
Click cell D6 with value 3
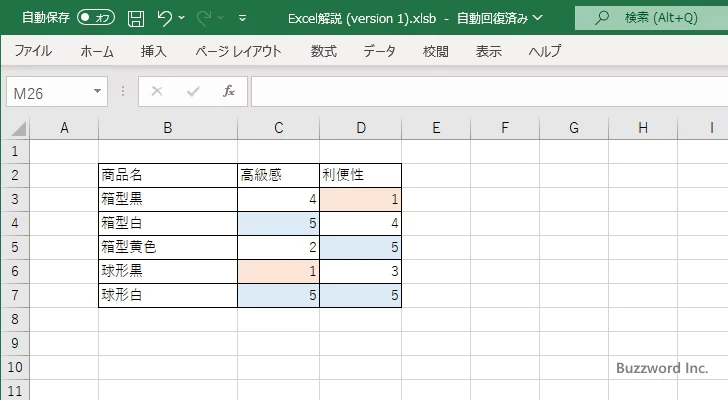(x=361, y=271)
